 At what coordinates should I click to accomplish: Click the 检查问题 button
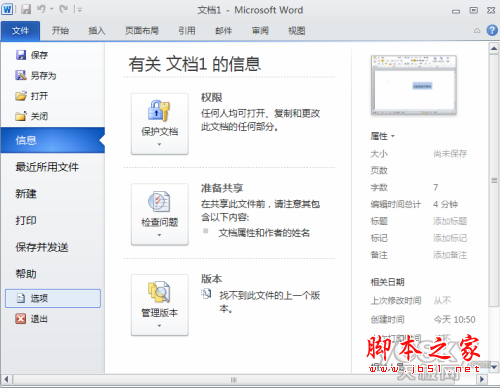coord(160,214)
